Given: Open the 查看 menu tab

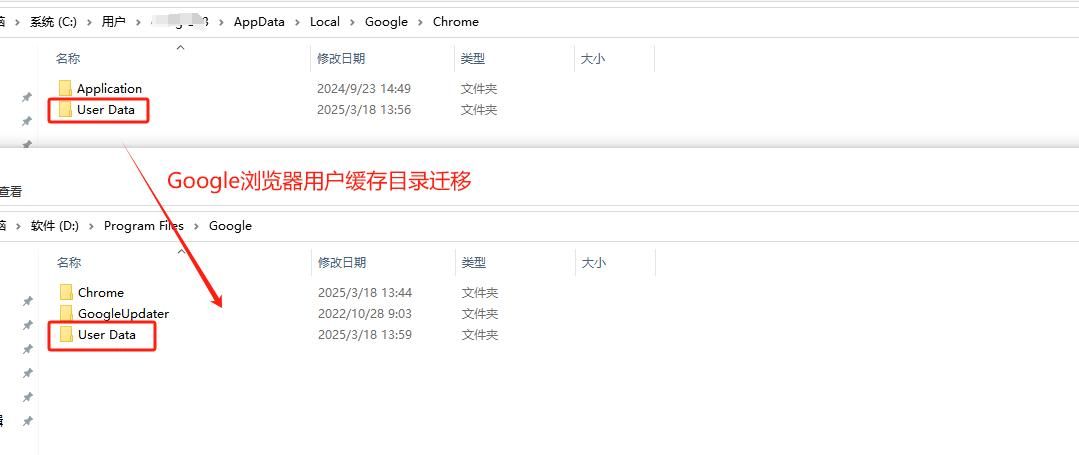Looking at the screenshot, I should point(11,191).
